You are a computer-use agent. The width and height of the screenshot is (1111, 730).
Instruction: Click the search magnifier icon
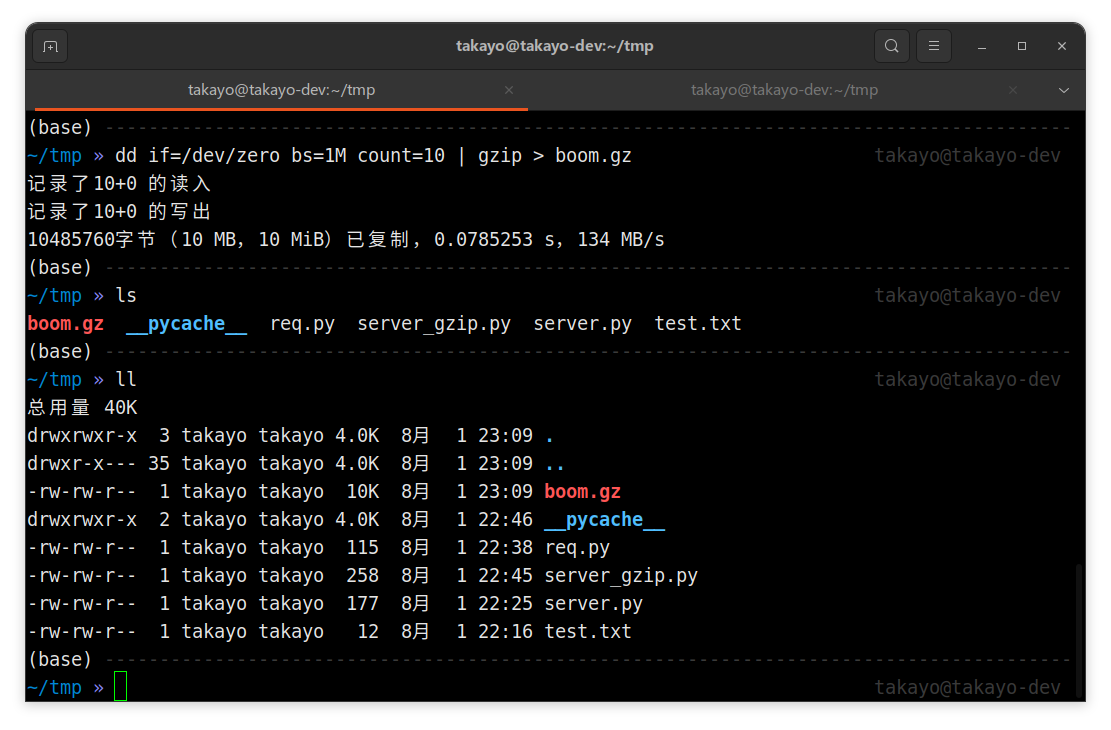[891, 46]
